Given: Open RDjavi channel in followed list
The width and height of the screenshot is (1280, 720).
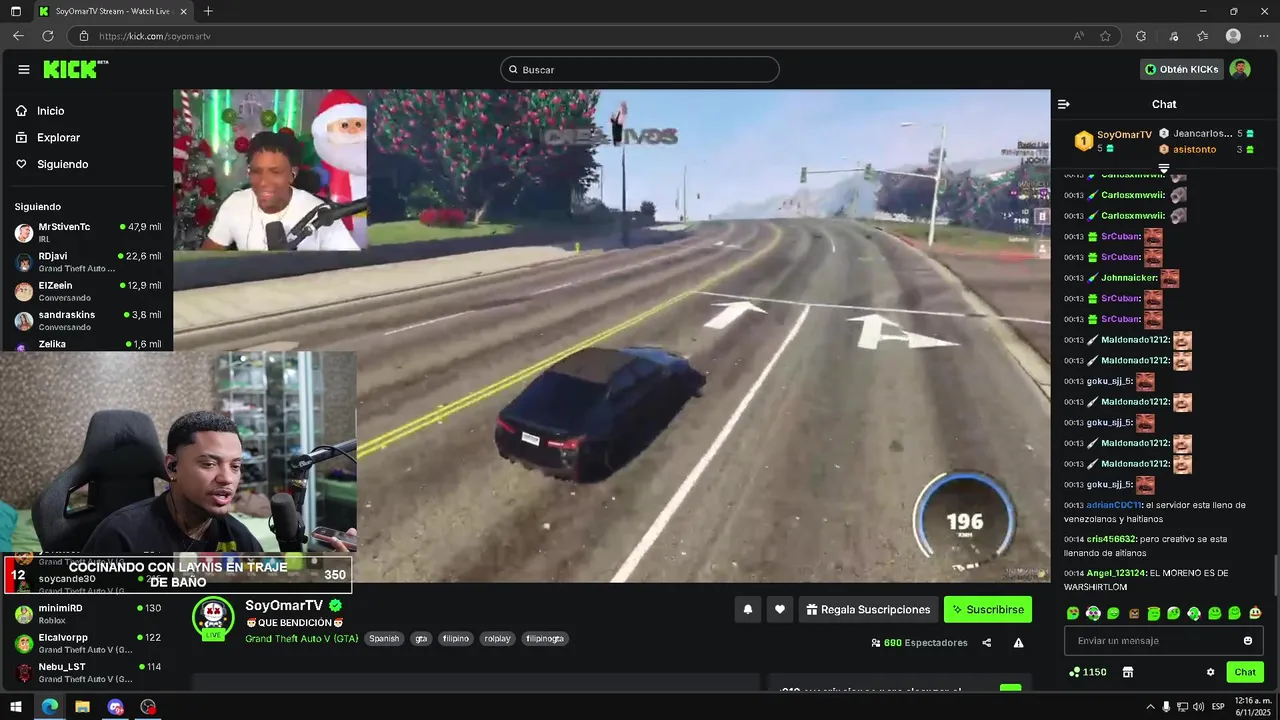Looking at the screenshot, I should pos(88,262).
